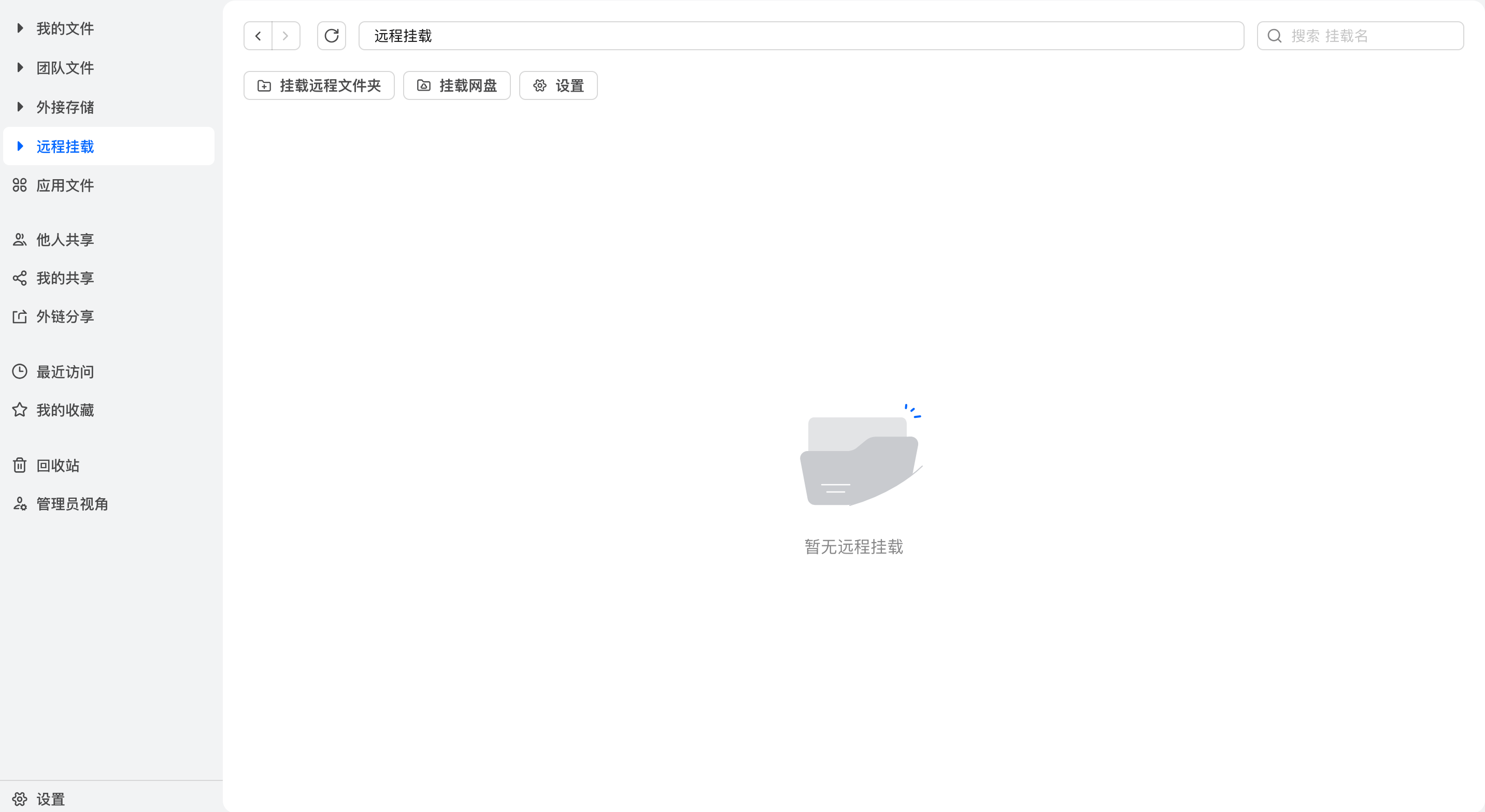Collapse the 远程挂载 sidebar entry
Viewport: 1485px width, 812px height.
[20, 147]
